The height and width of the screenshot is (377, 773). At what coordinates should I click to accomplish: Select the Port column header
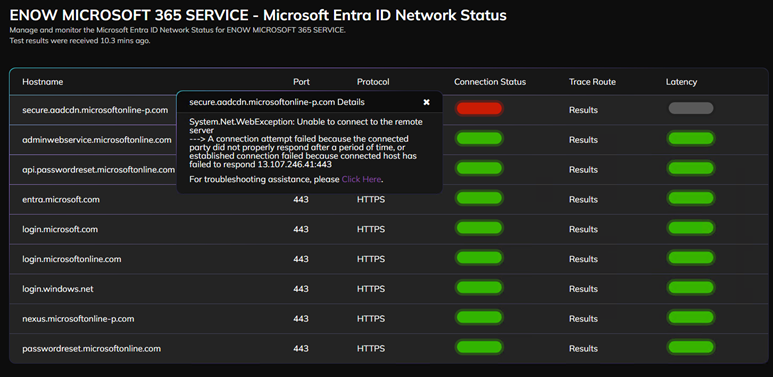point(301,82)
